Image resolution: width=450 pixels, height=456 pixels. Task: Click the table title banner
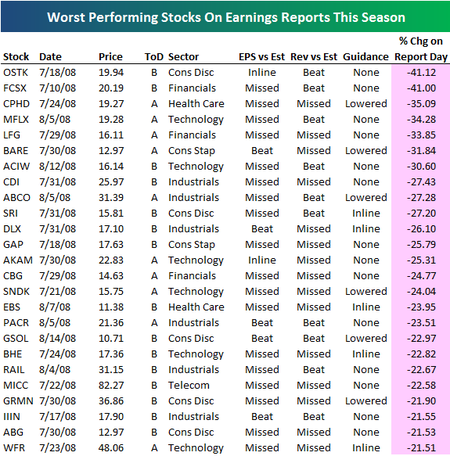225,16
